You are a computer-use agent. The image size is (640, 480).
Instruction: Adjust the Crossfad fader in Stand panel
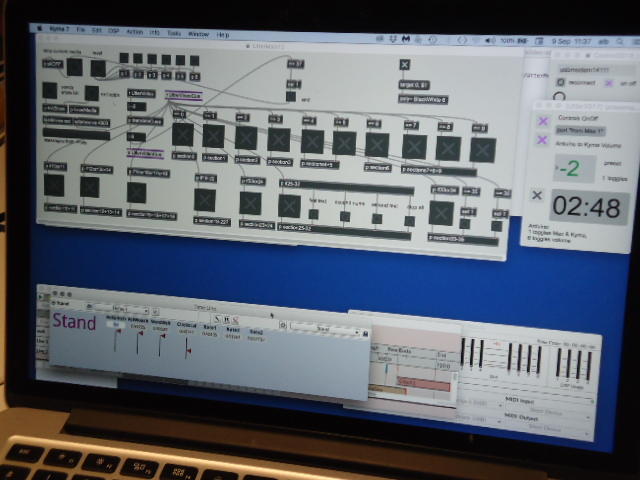click(x=187, y=348)
